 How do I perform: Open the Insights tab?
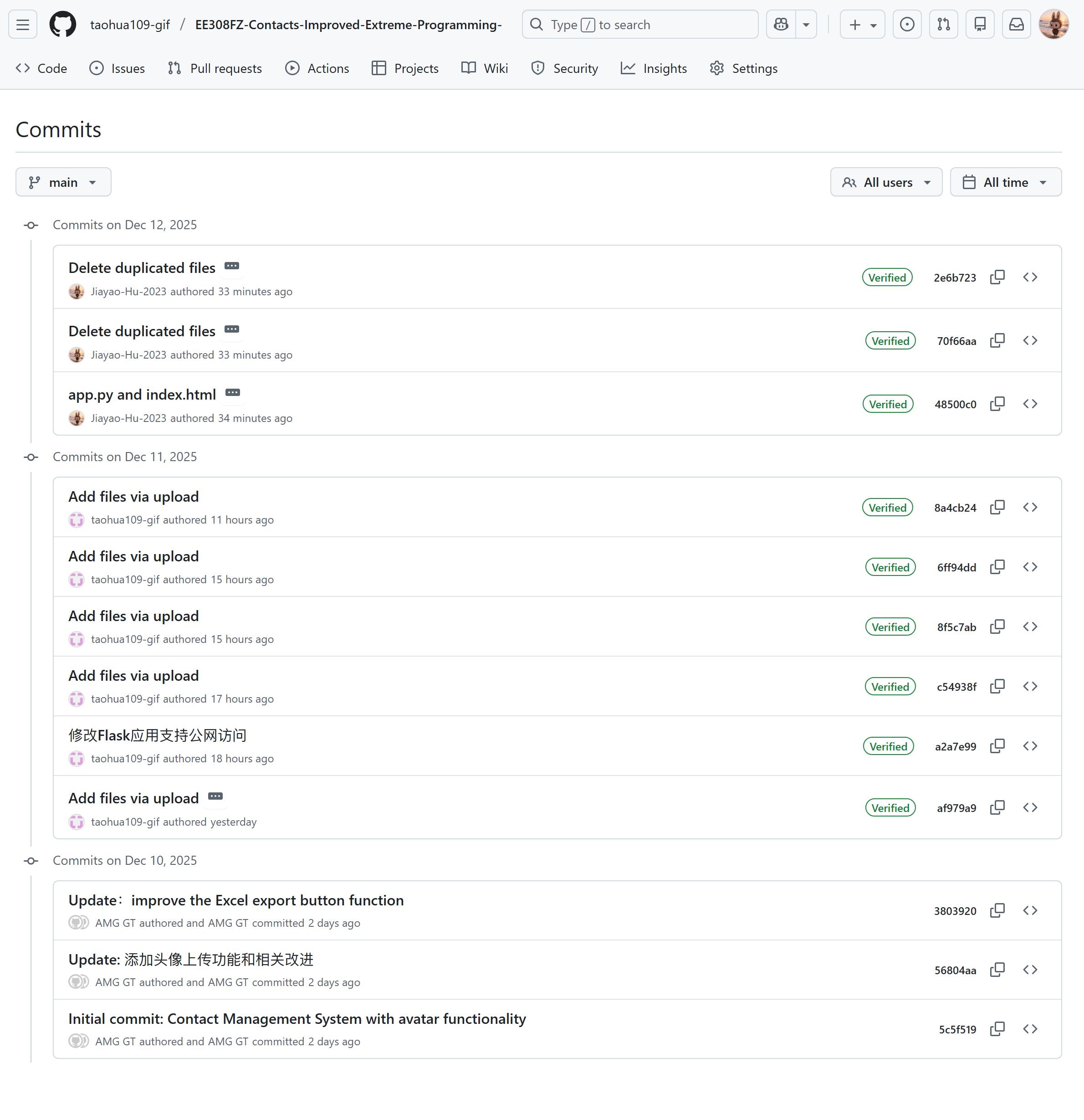[x=654, y=68]
